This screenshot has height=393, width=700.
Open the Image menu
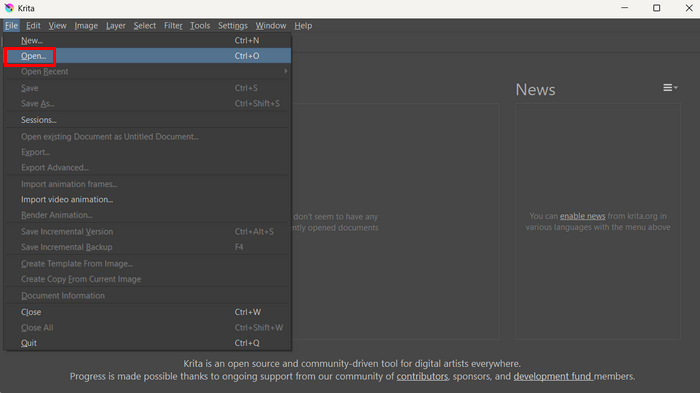[86, 25]
